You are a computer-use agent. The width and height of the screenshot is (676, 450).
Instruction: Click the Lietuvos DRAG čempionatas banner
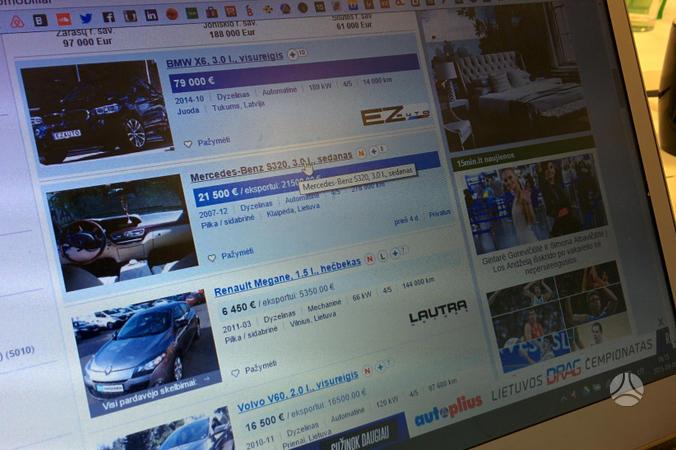571,371
